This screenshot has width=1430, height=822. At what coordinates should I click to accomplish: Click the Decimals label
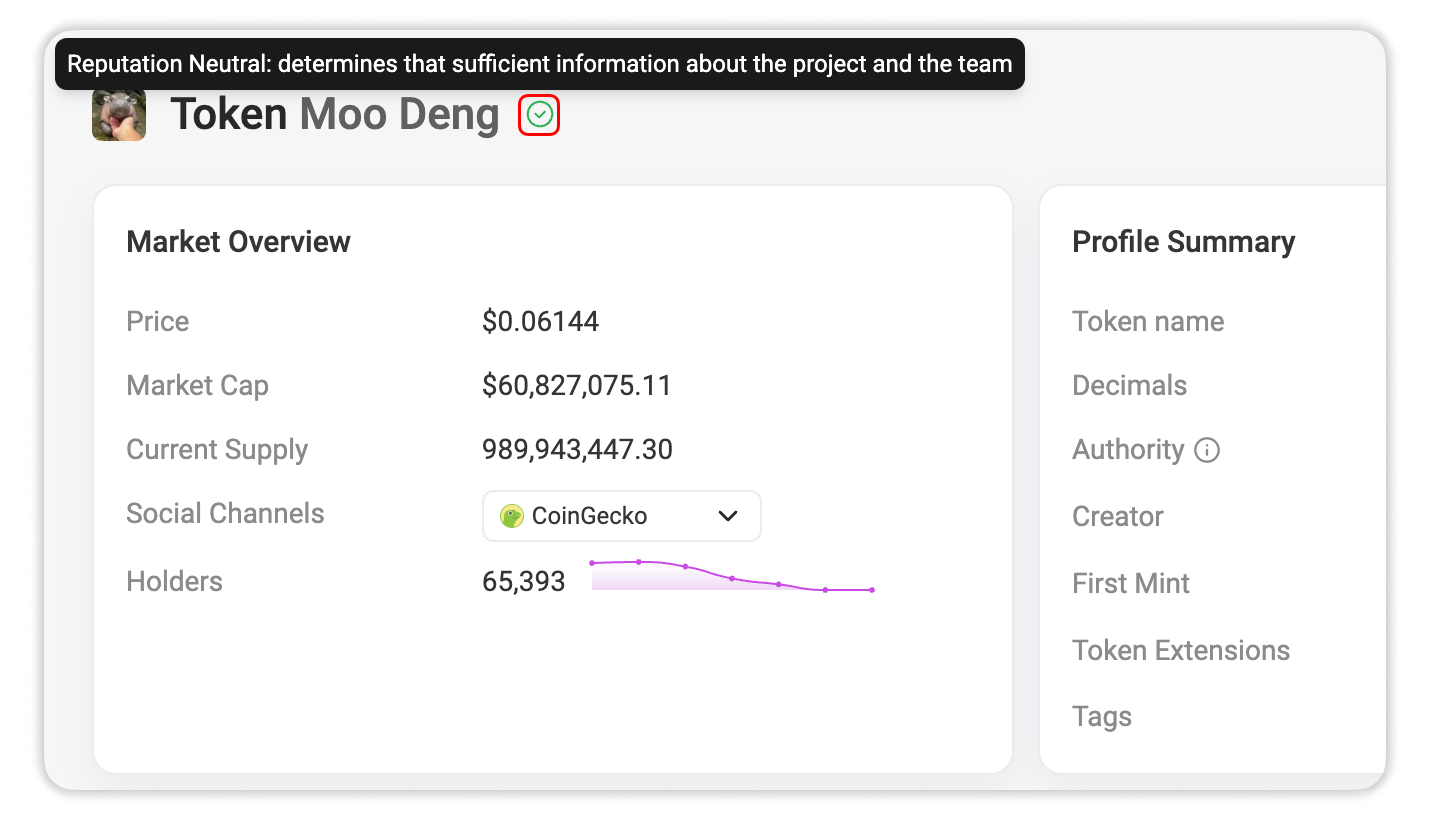coord(1130,385)
